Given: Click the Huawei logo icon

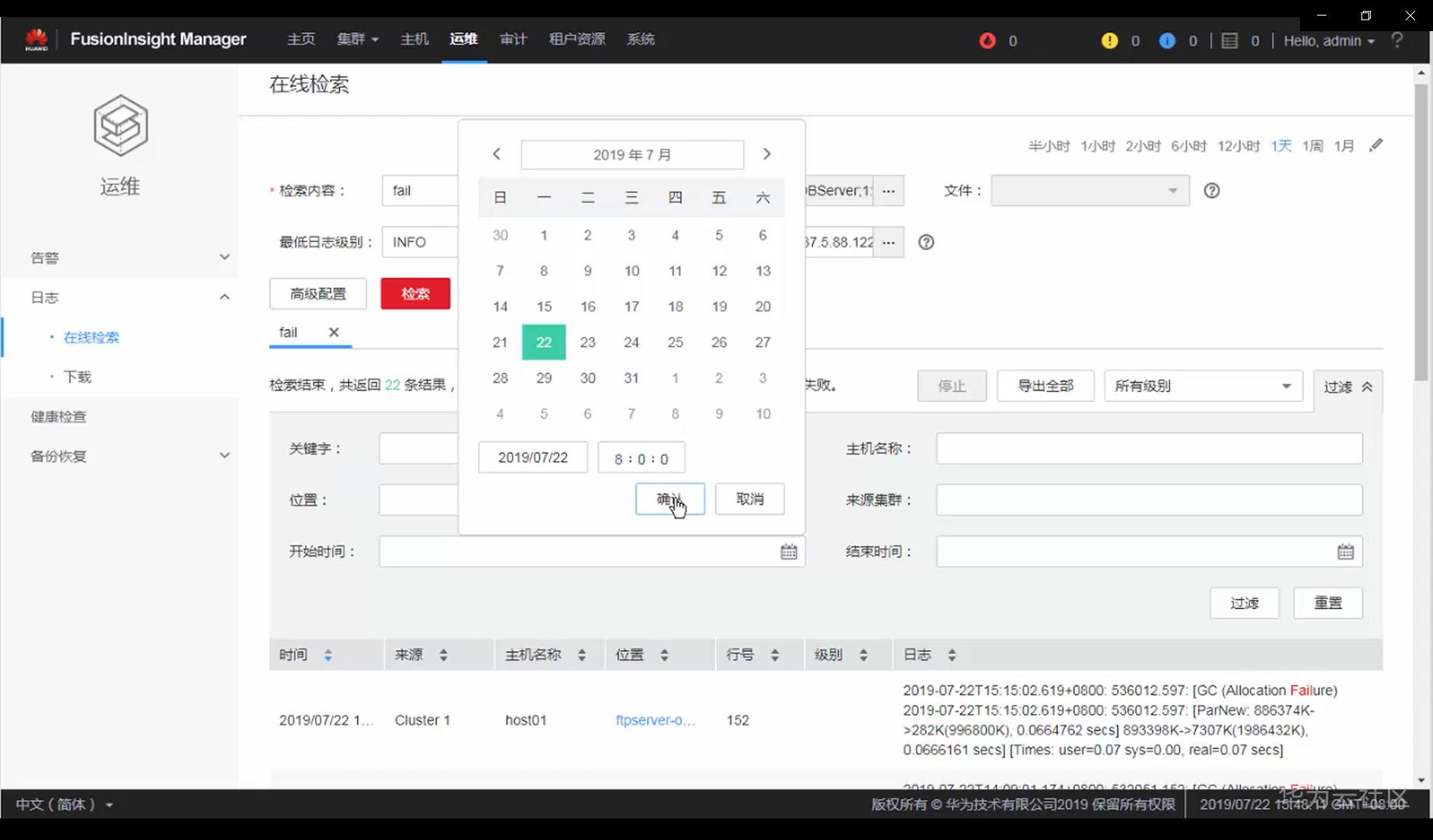Looking at the screenshot, I should pos(37,40).
